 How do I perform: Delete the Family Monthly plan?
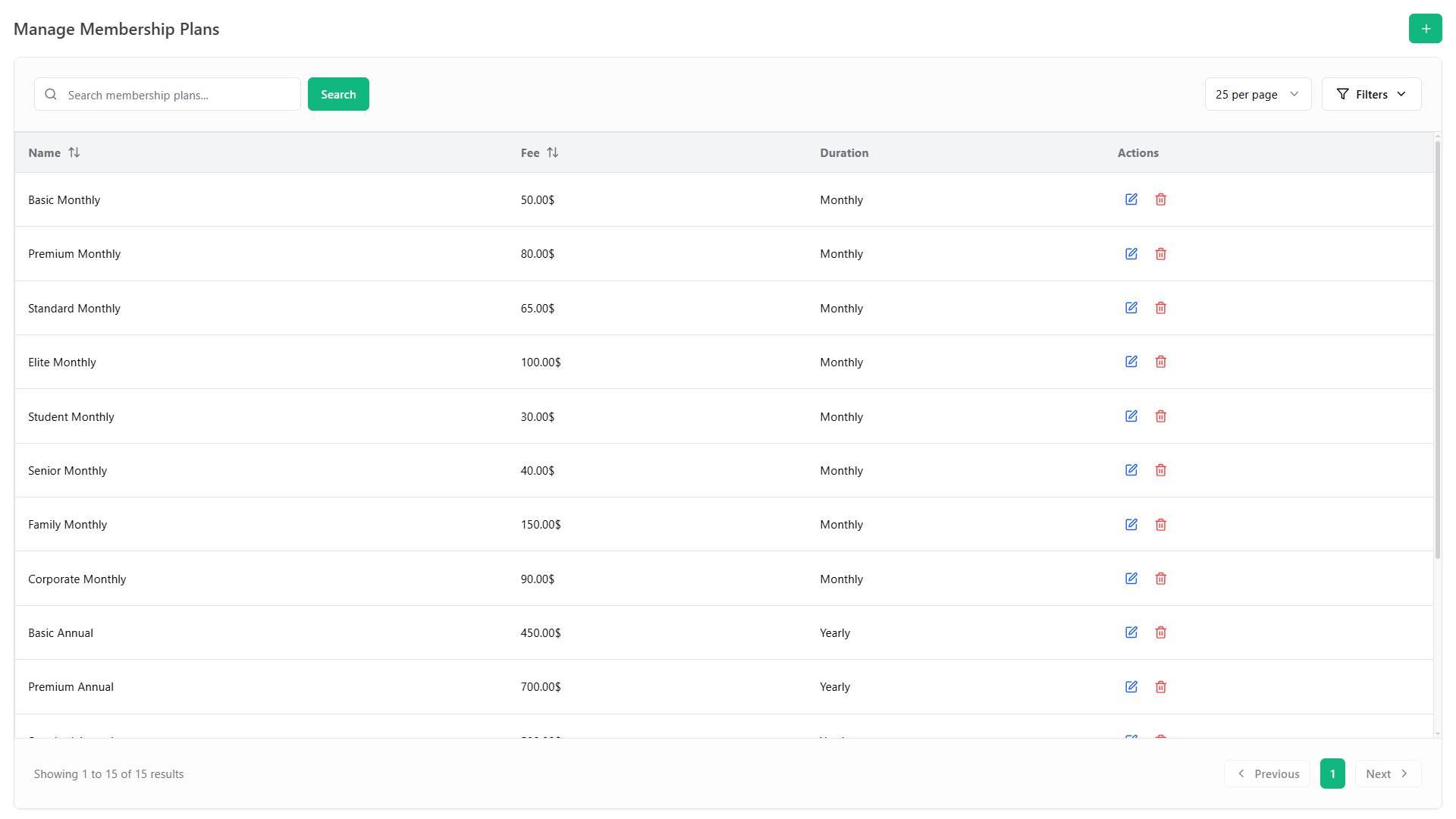coord(1161,525)
